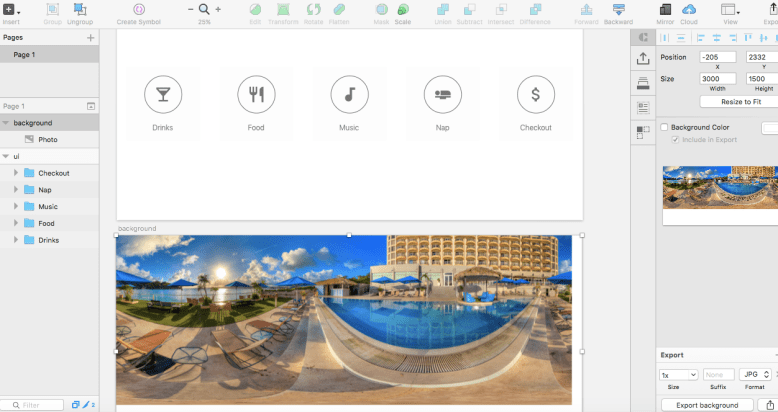Expand the Food layer folder
The height and width of the screenshot is (412, 778).
point(16,223)
